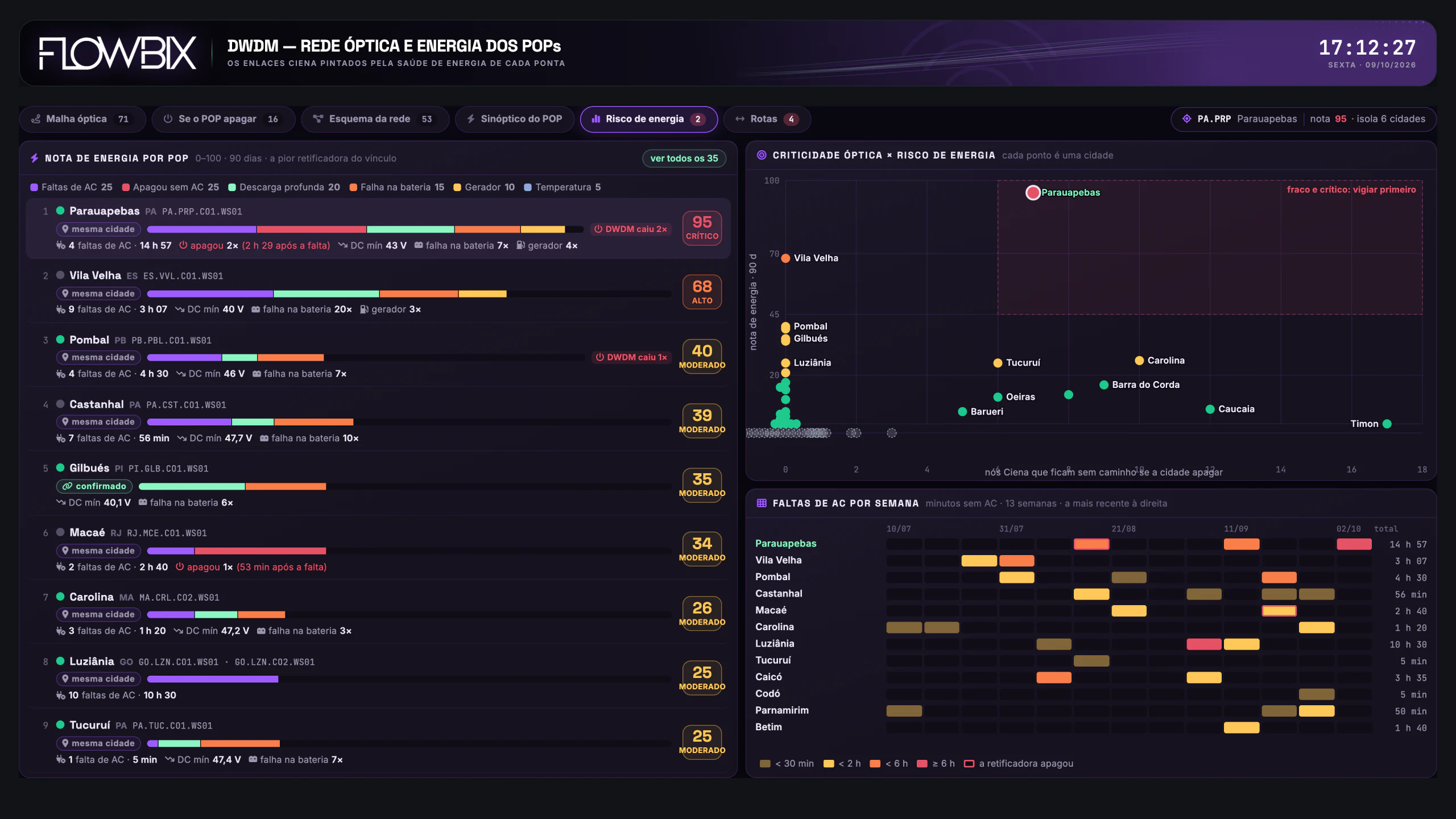Toggle the Descarga profunda legend swatch
Viewport: 1456px width, 819px height.
pos(232,188)
